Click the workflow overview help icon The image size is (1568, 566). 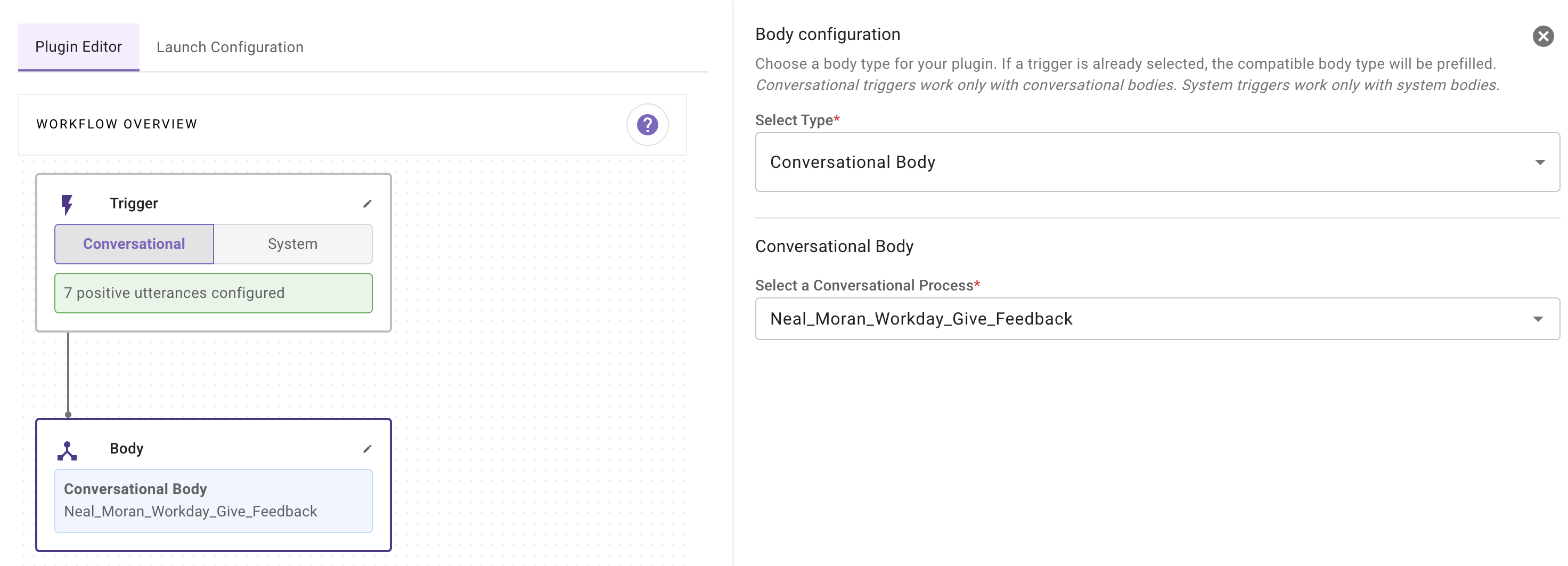click(647, 125)
